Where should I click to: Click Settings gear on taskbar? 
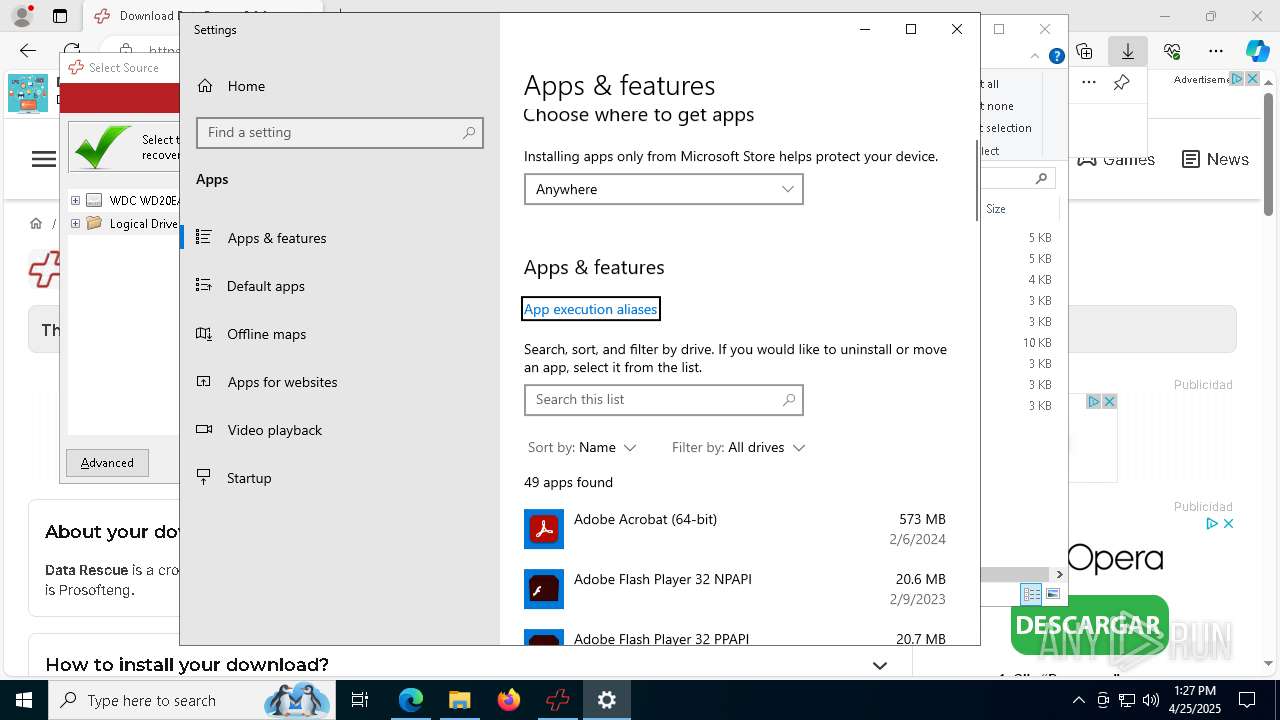pyautogui.click(x=606, y=700)
